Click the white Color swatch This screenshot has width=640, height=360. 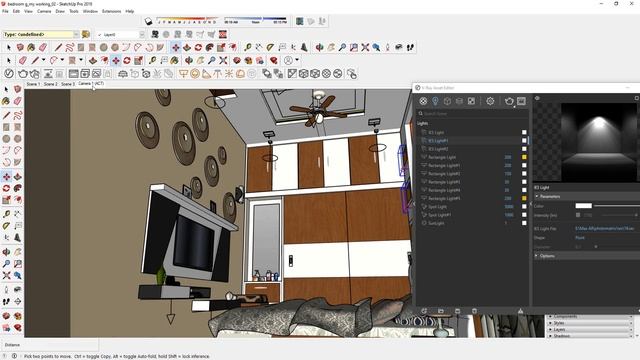click(583, 206)
